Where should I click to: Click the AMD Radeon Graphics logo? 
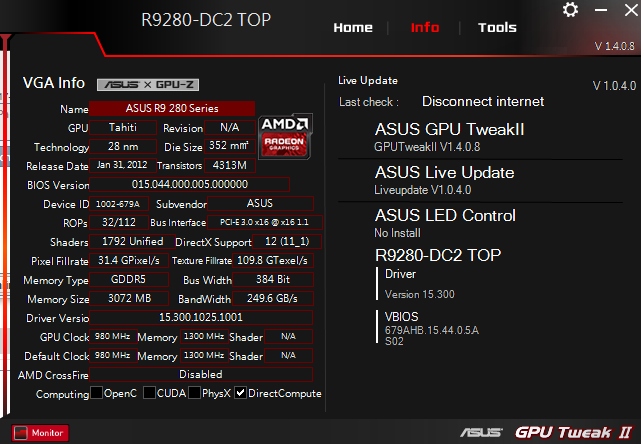[285, 137]
